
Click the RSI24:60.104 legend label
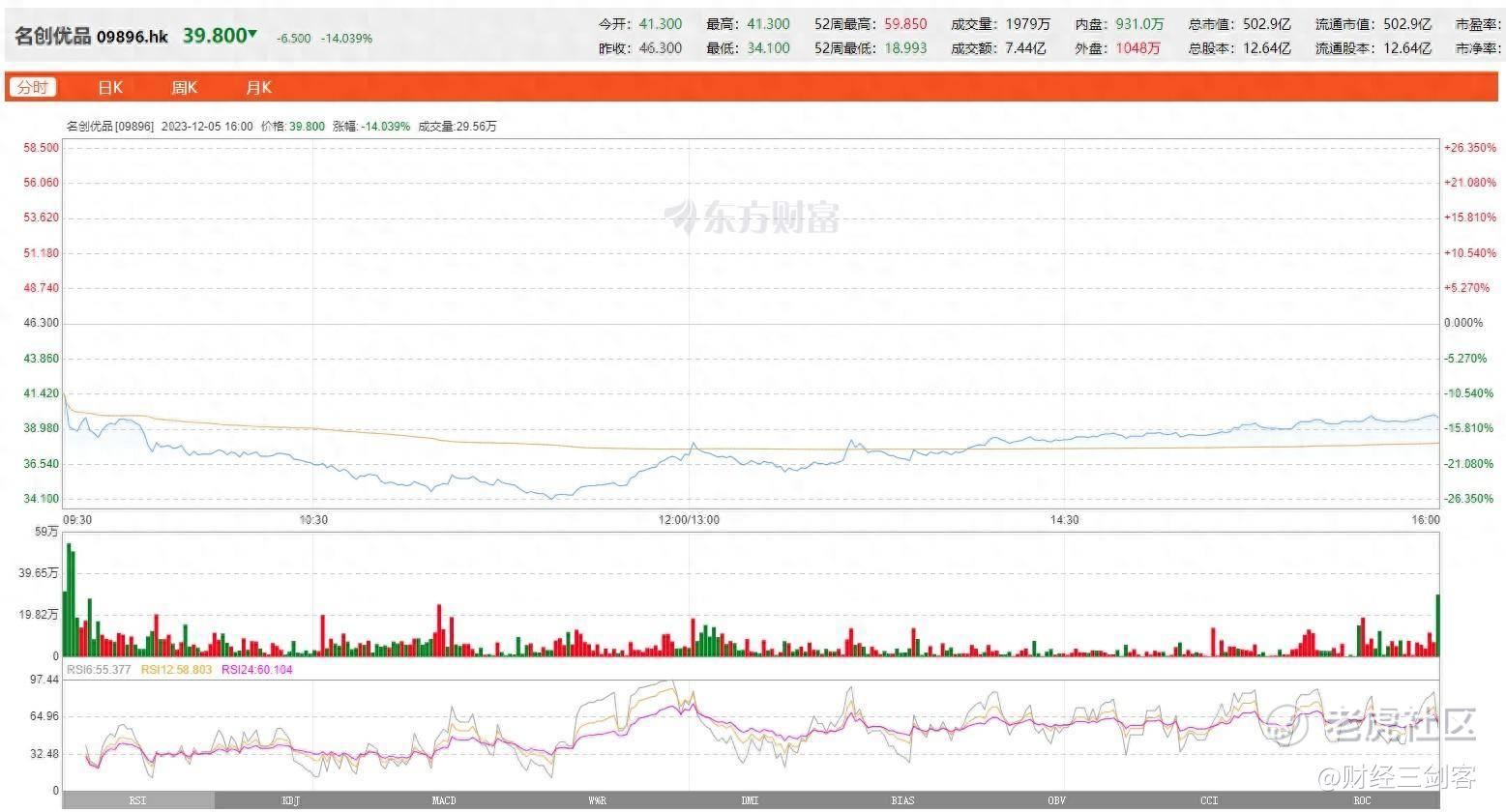coord(256,669)
